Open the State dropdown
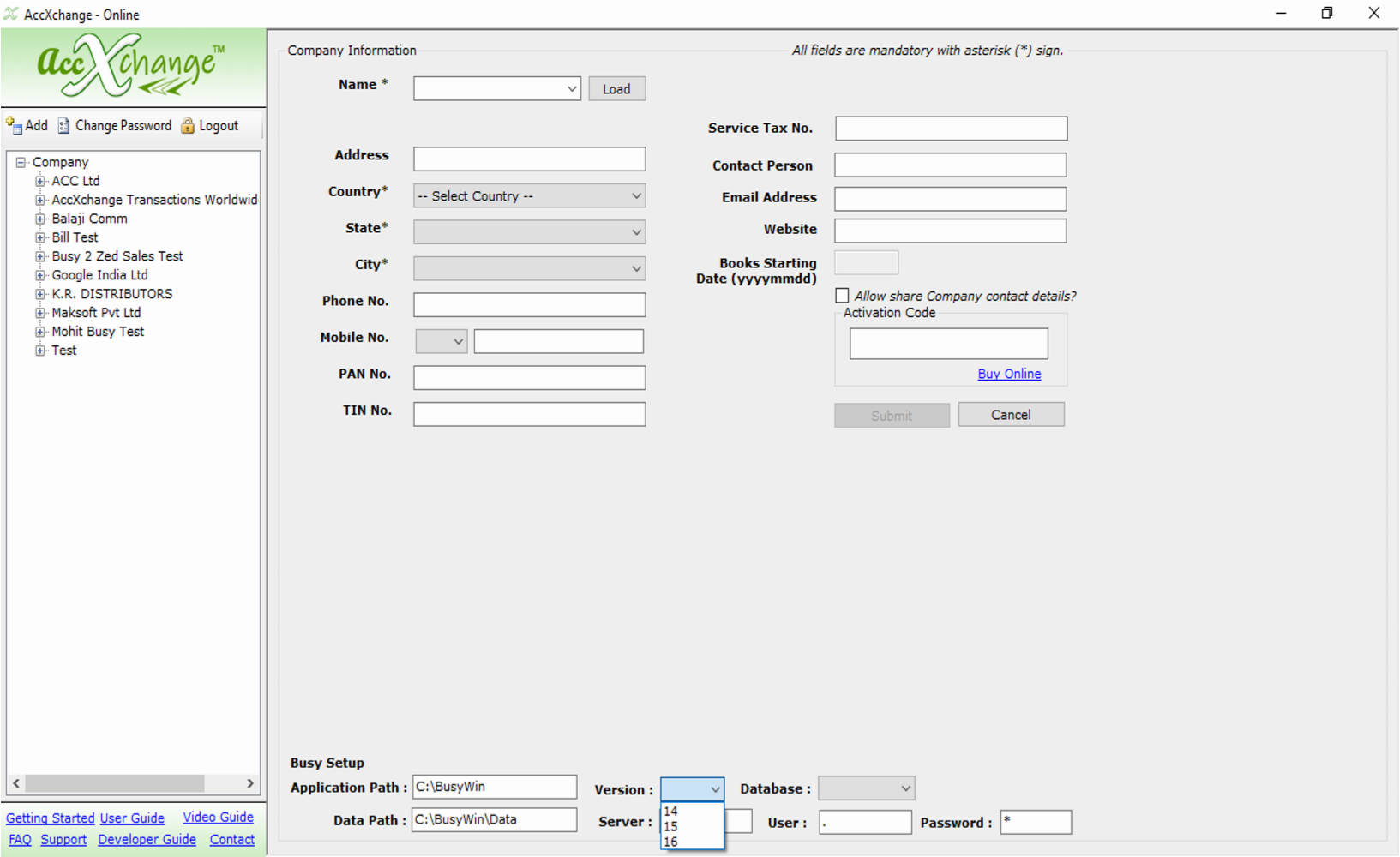This screenshot has width=1400, height=857. point(636,232)
